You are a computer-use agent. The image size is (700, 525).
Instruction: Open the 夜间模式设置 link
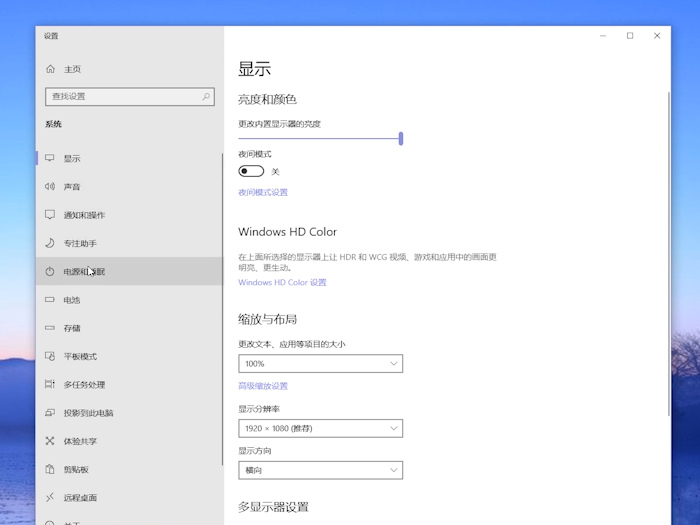pyautogui.click(x=263, y=192)
